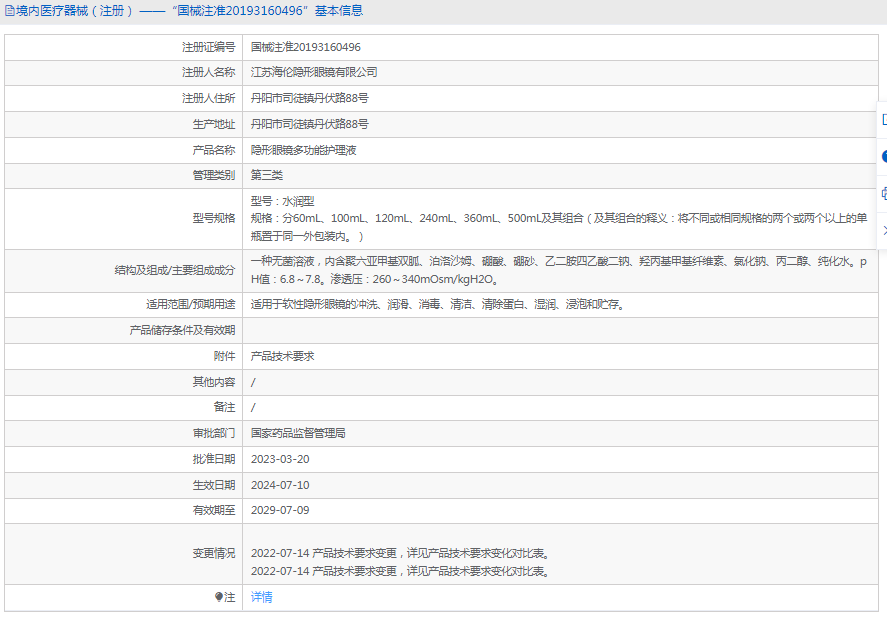887x617 pixels.
Task: Click the product name 隐形眼镜多功能护理液
Action: [x=303, y=150]
